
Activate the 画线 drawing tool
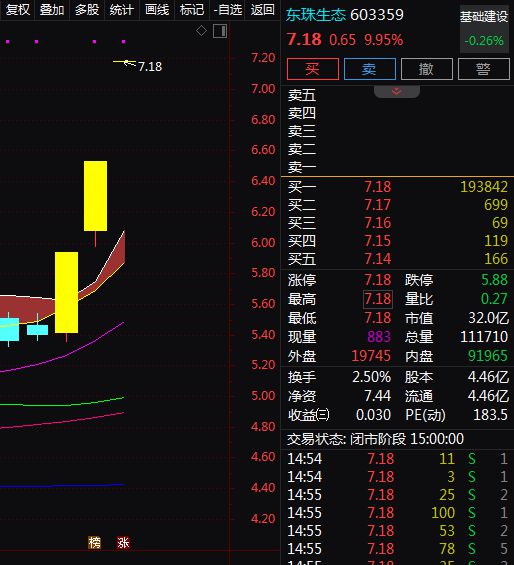tap(157, 10)
